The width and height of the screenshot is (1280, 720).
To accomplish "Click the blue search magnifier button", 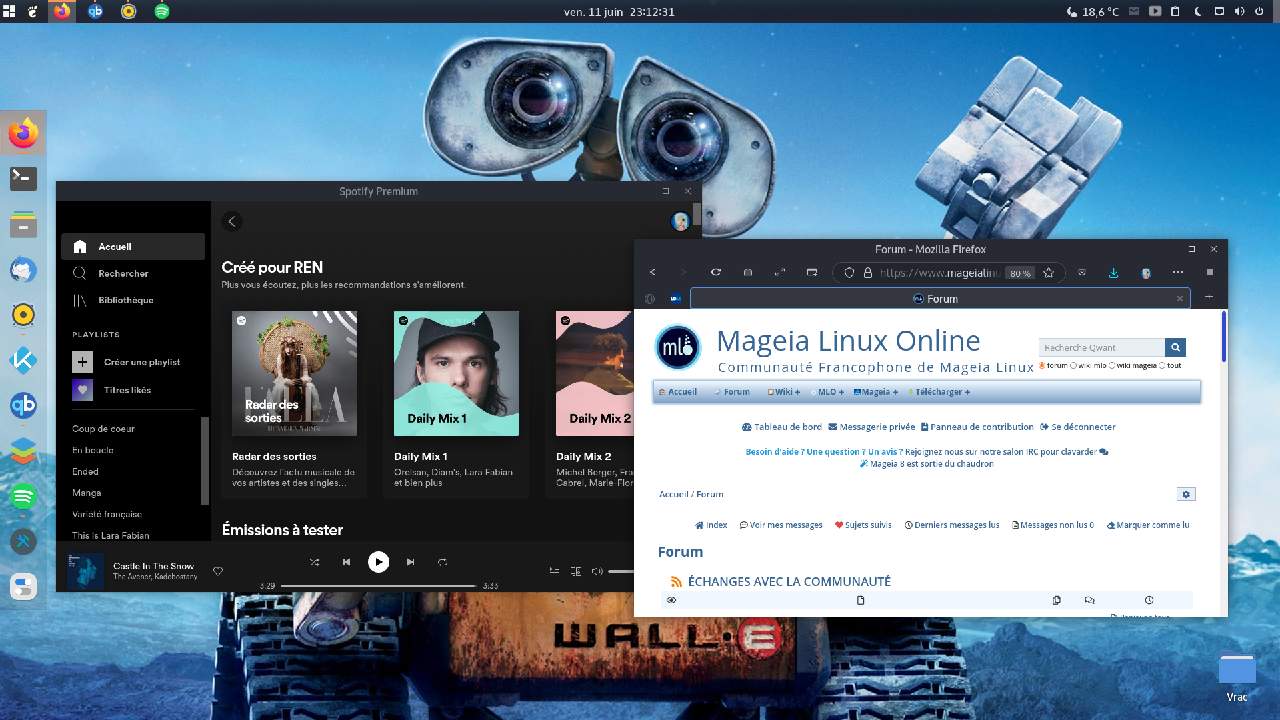I will point(1175,347).
